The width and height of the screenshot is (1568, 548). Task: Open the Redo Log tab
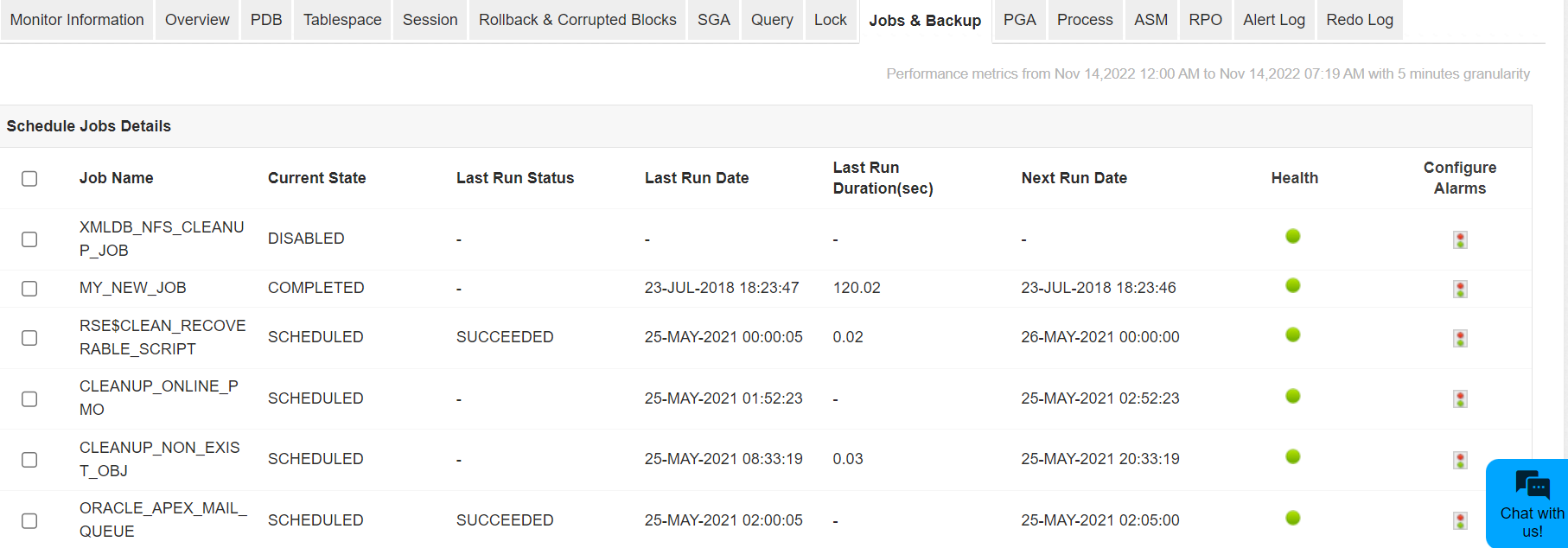tap(1360, 20)
